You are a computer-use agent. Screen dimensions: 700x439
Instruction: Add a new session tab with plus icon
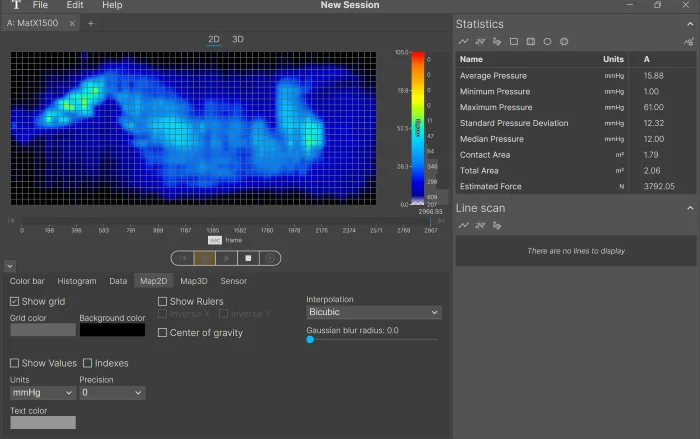coord(91,23)
